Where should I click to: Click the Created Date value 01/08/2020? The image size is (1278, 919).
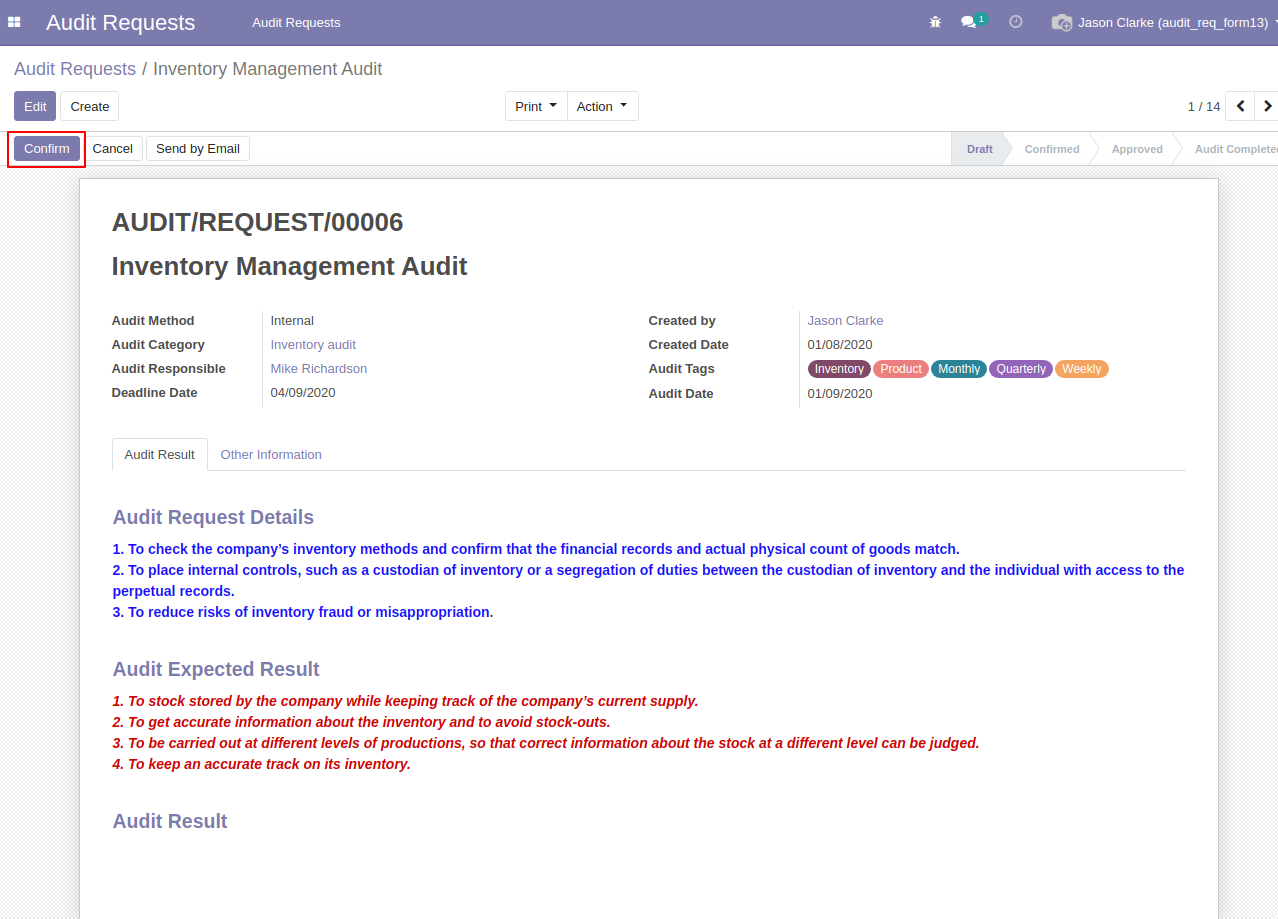click(840, 344)
